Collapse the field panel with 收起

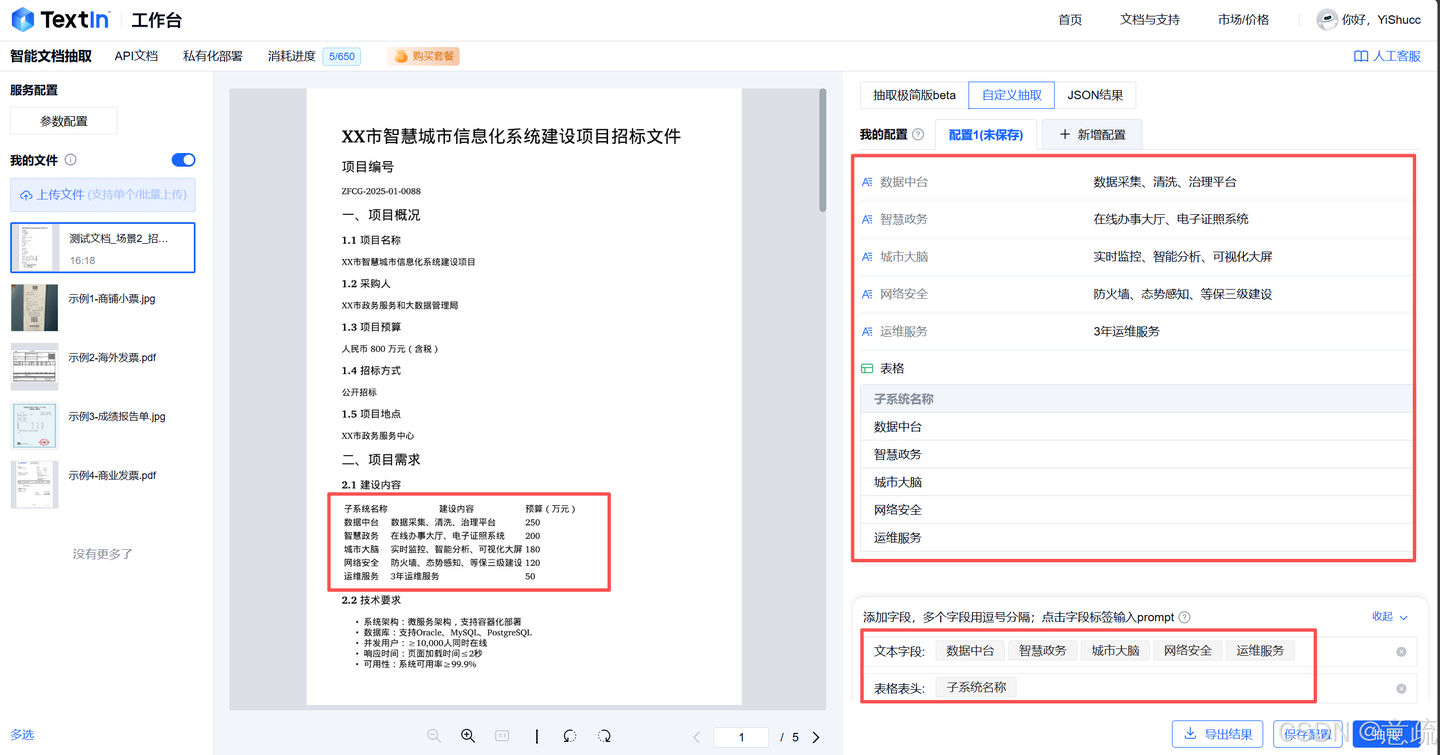(x=1390, y=617)
